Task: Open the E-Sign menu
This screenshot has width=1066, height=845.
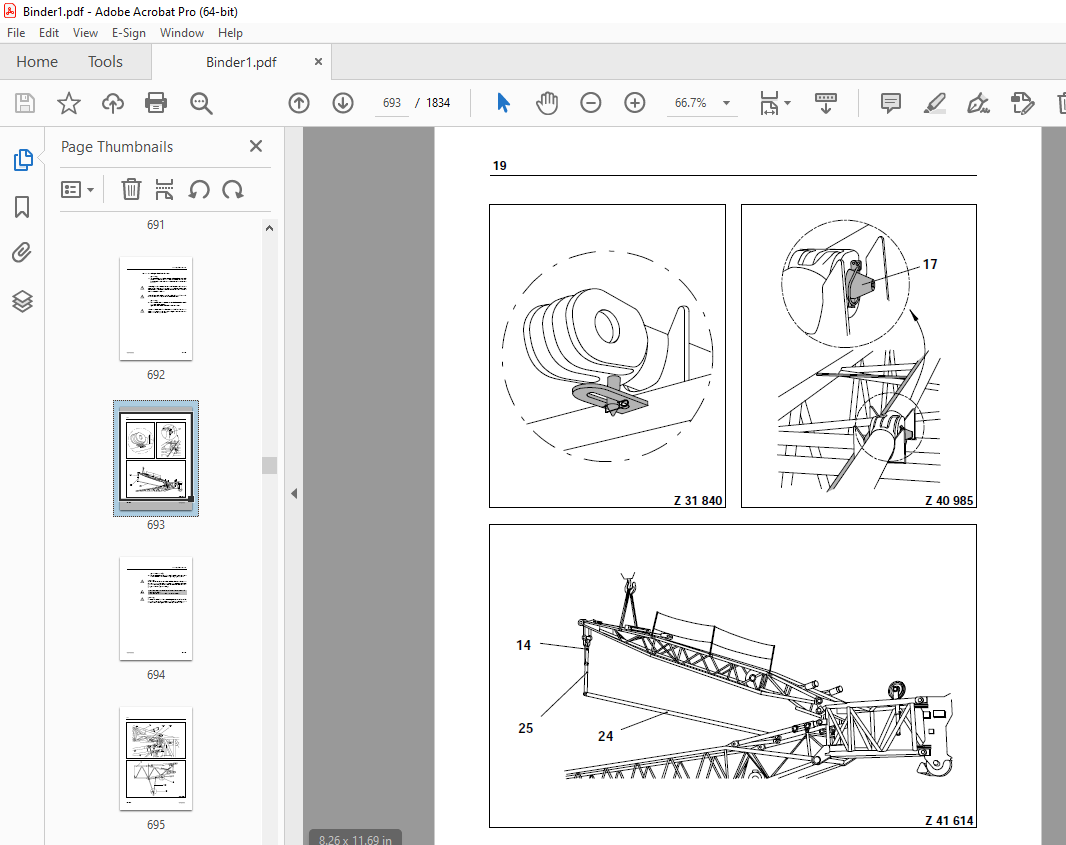Action: coord(128,33)
